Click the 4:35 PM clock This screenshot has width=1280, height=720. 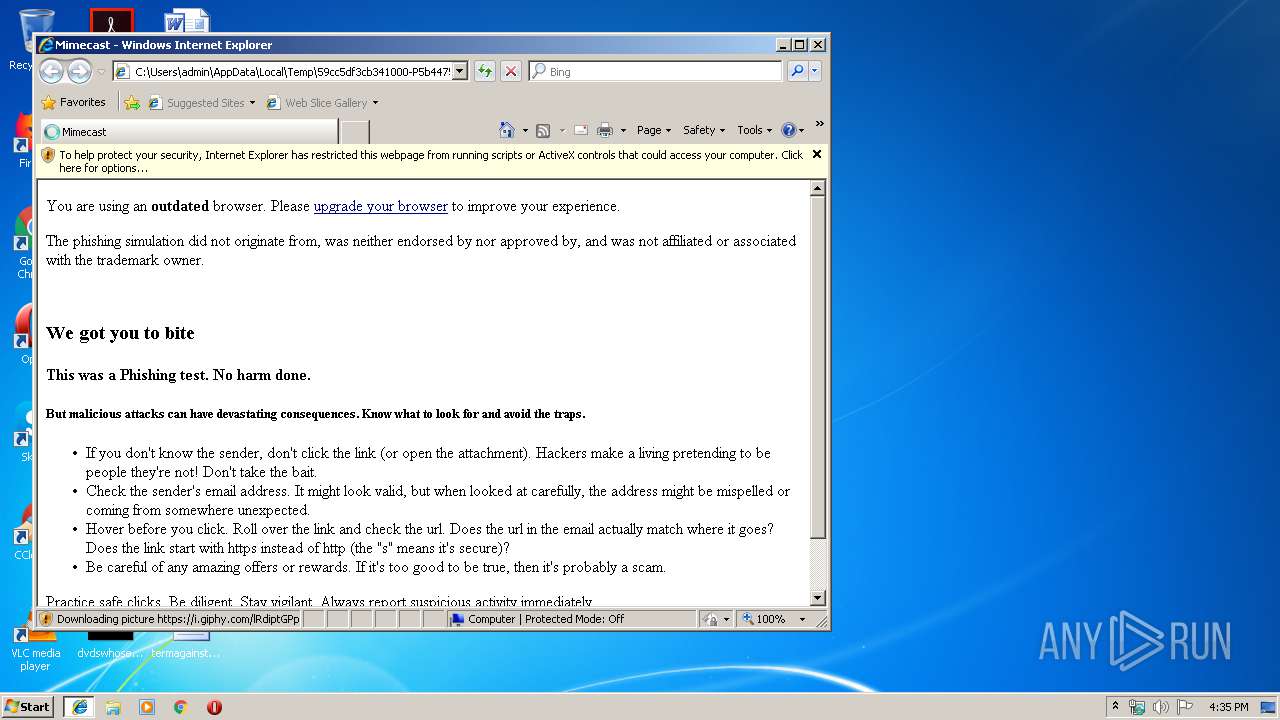(x=1228, y=707)
